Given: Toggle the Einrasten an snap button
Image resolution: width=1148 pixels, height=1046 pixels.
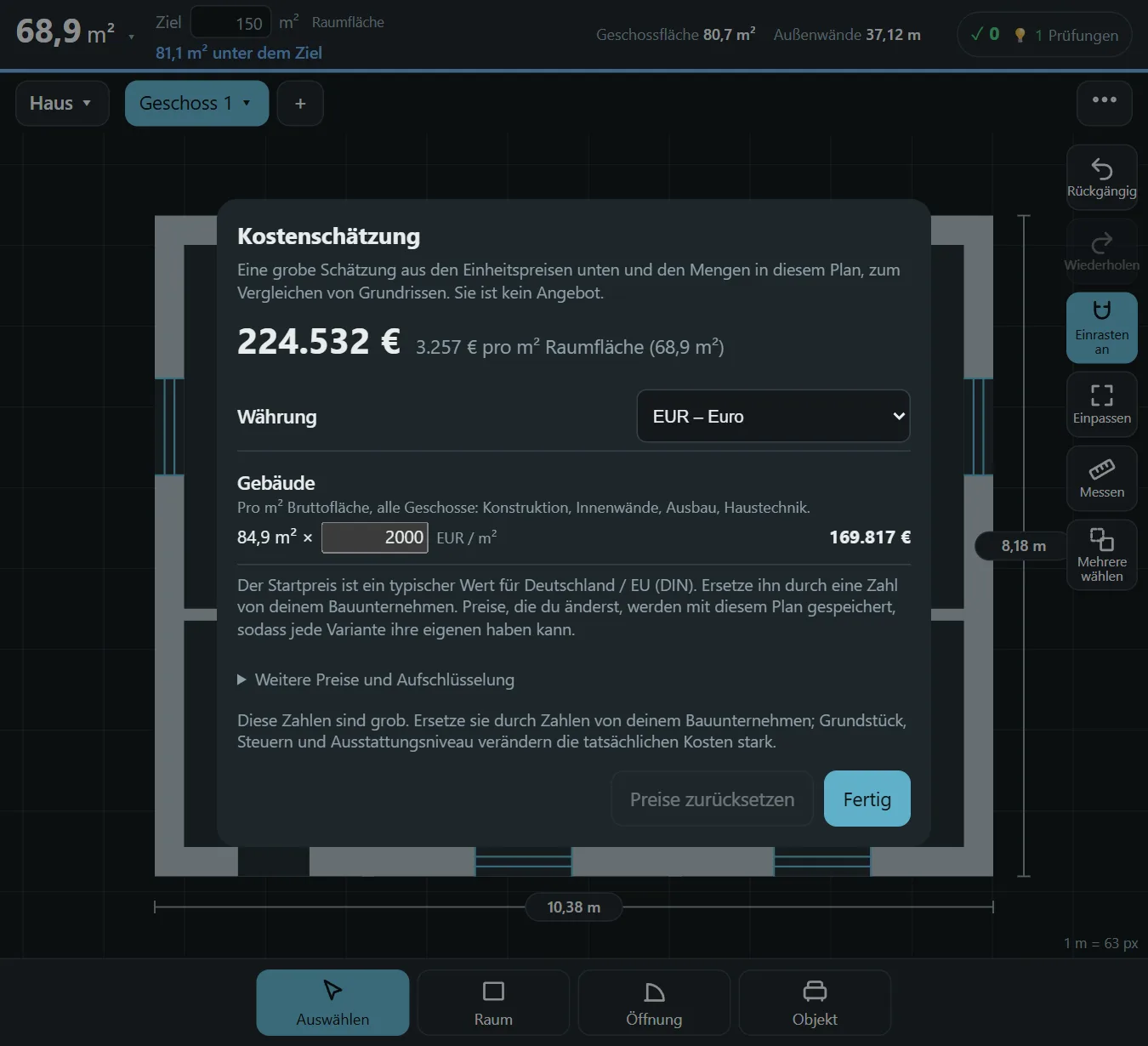Looking at the screenshot, I should coord(1101,328).
